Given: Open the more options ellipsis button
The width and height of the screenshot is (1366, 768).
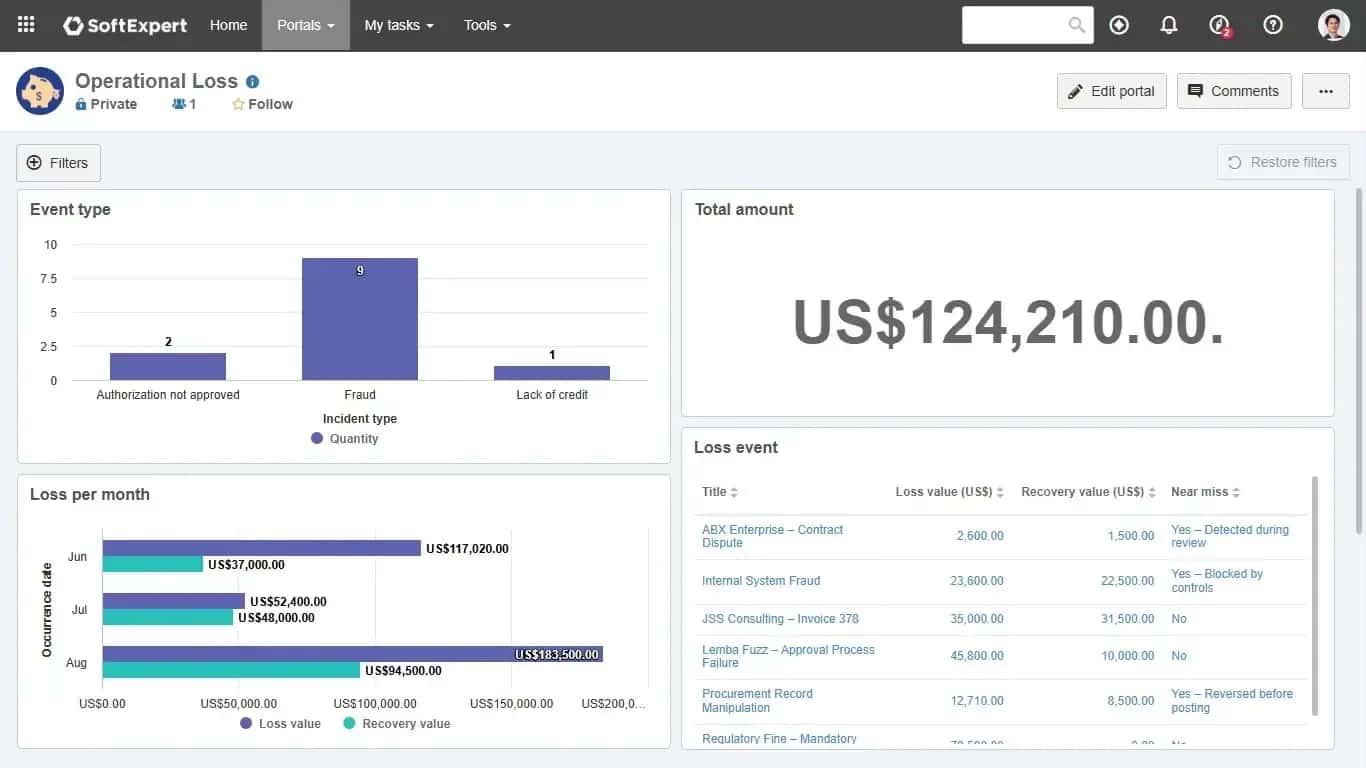Looking at the screenshot, I should (1326, 91).
